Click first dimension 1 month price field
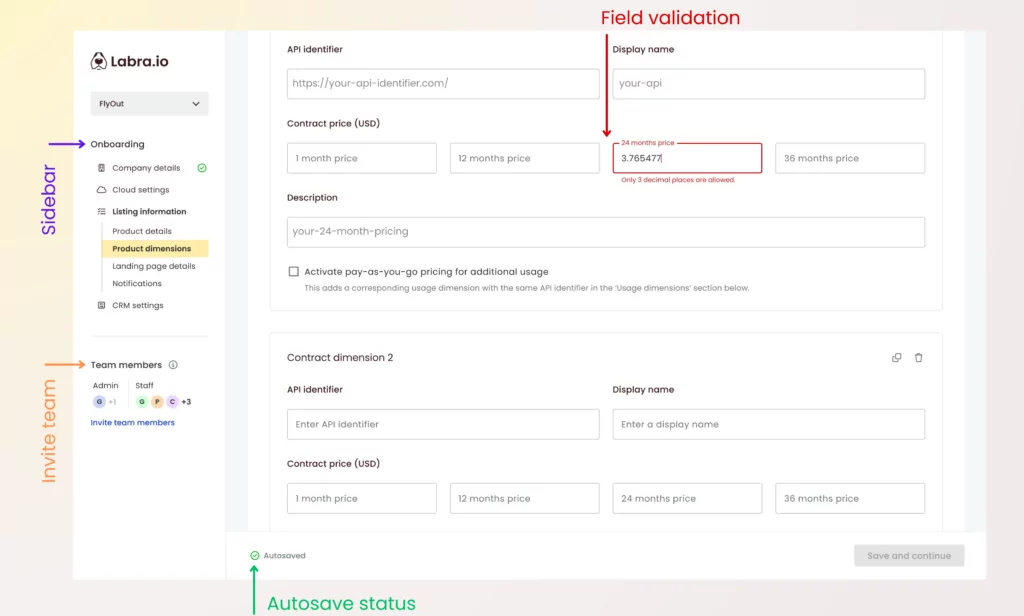The width and height of the screenshot is (1024, 616). [x=362, y=158]
